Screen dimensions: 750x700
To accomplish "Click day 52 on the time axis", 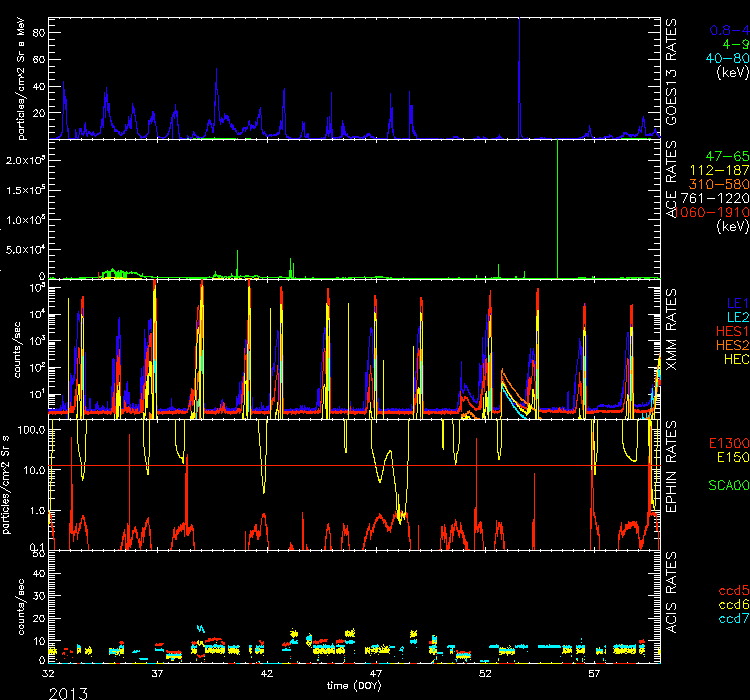I will coord(484,675).
